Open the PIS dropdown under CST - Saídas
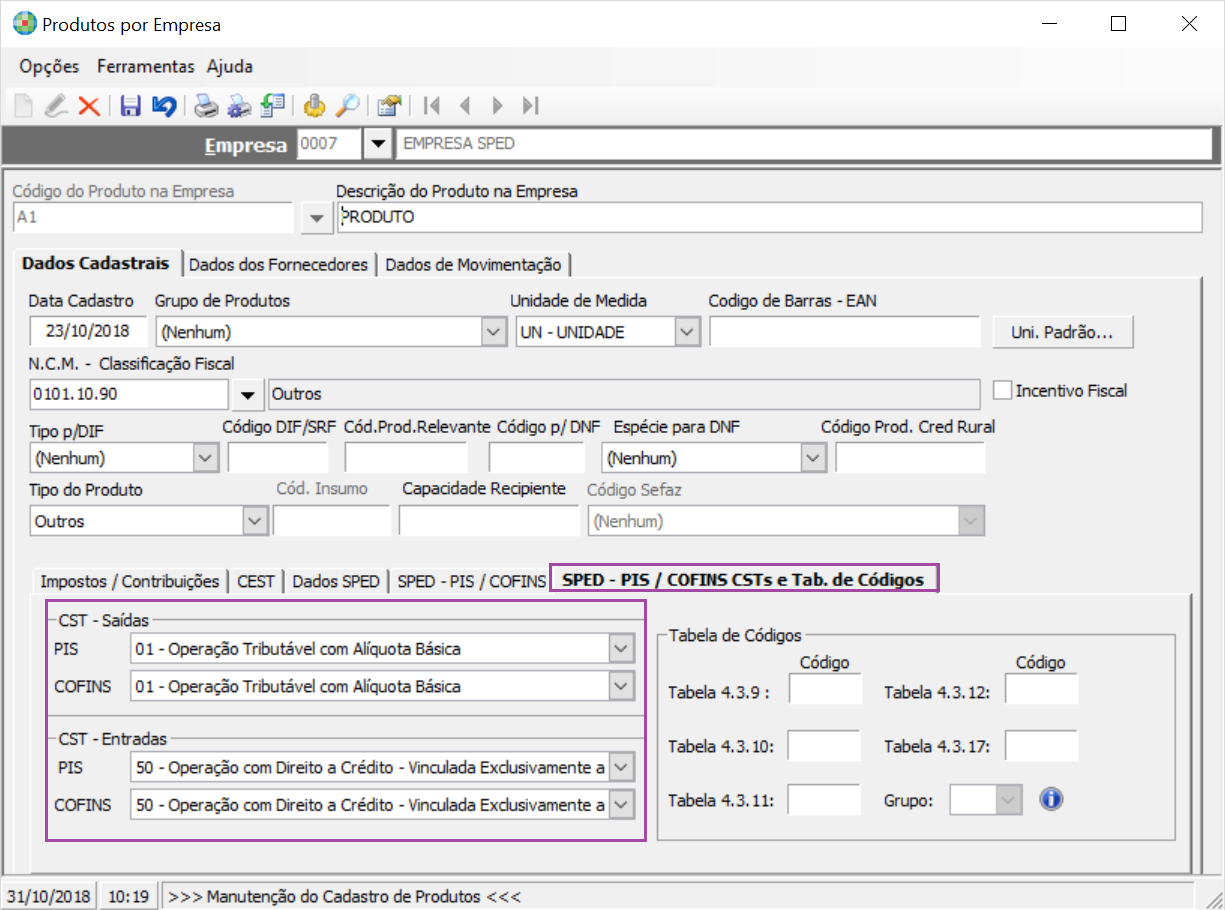 pos(621,650)
